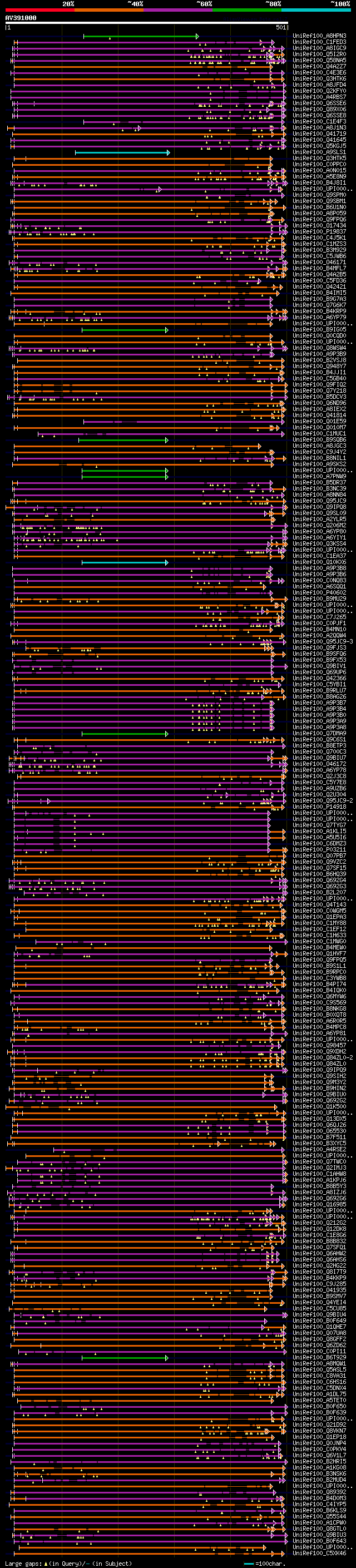Open hit UniRef100_B9SQB6
The height and width of the screenshot is (1568, 356).
click(319, 440)
